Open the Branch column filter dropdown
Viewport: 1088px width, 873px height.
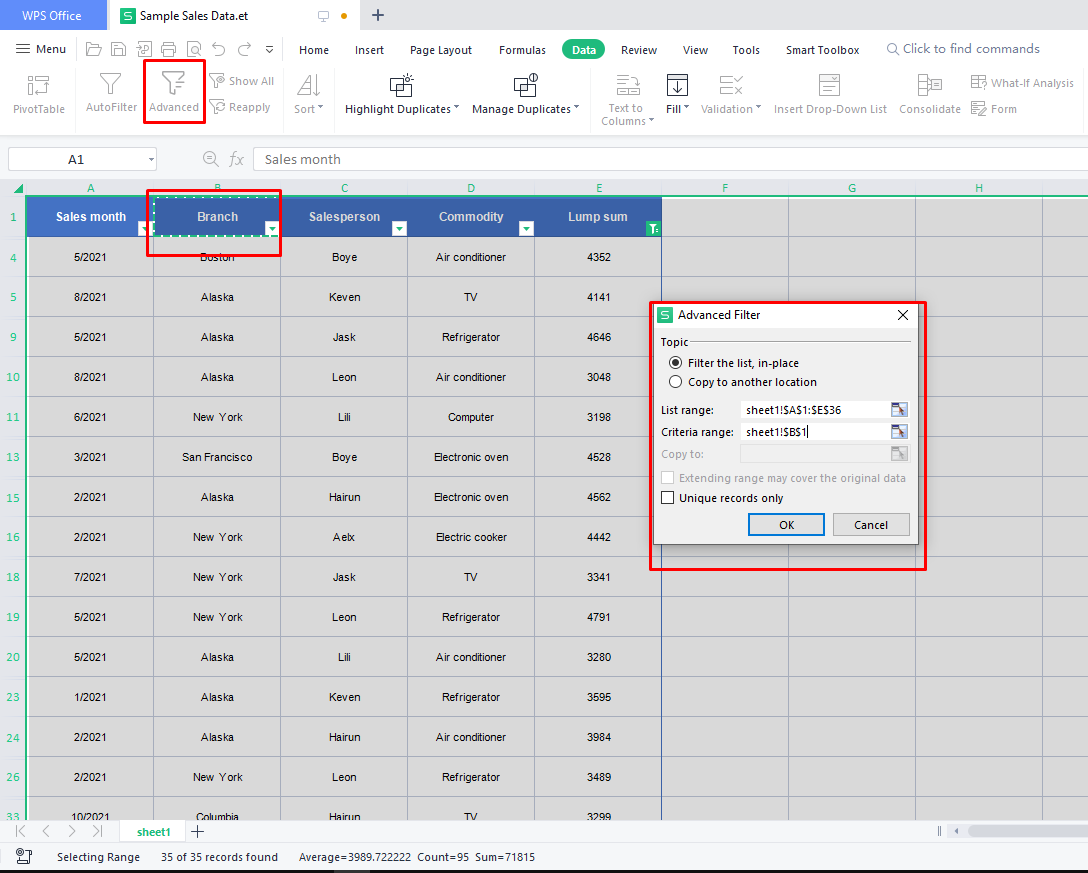pos(272,228)
